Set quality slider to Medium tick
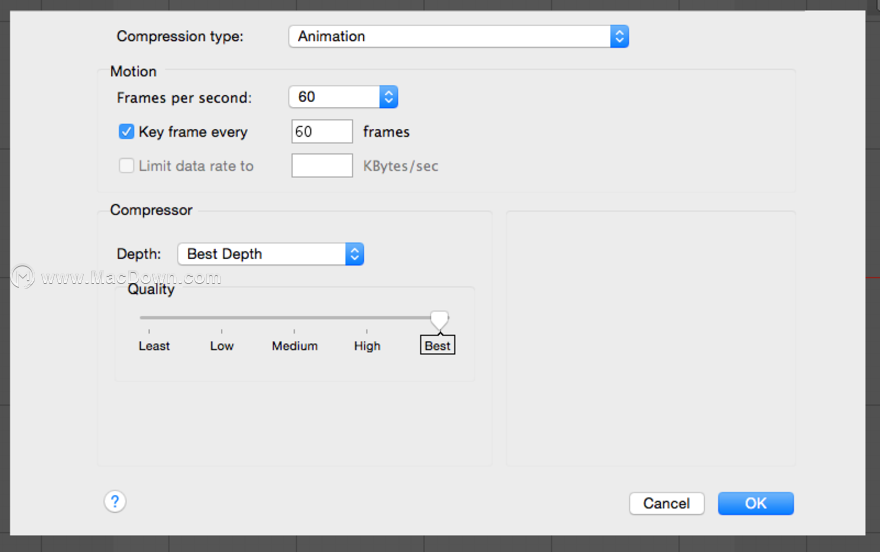 click(294, 332)
